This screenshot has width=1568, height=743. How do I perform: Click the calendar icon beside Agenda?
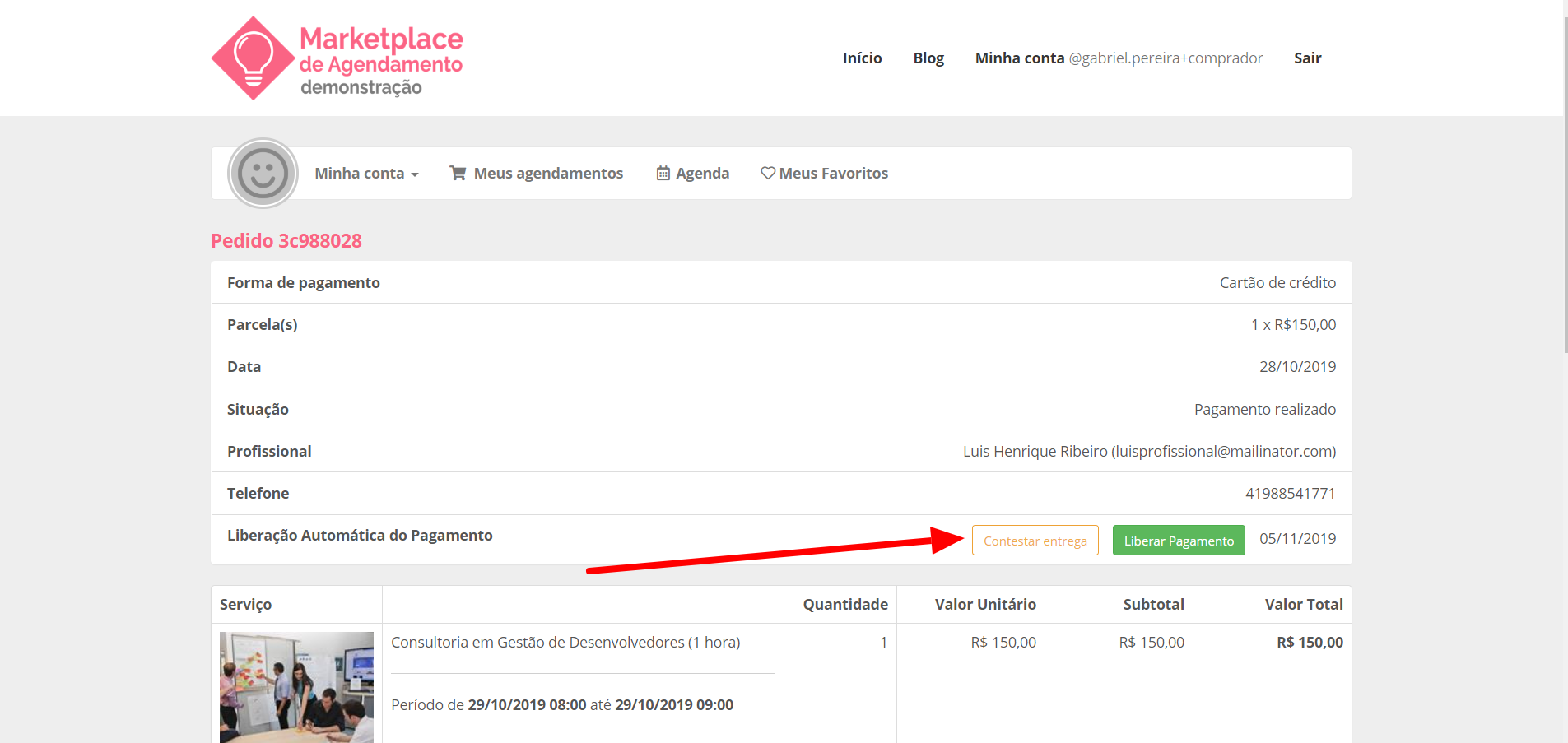pos(663,174)
